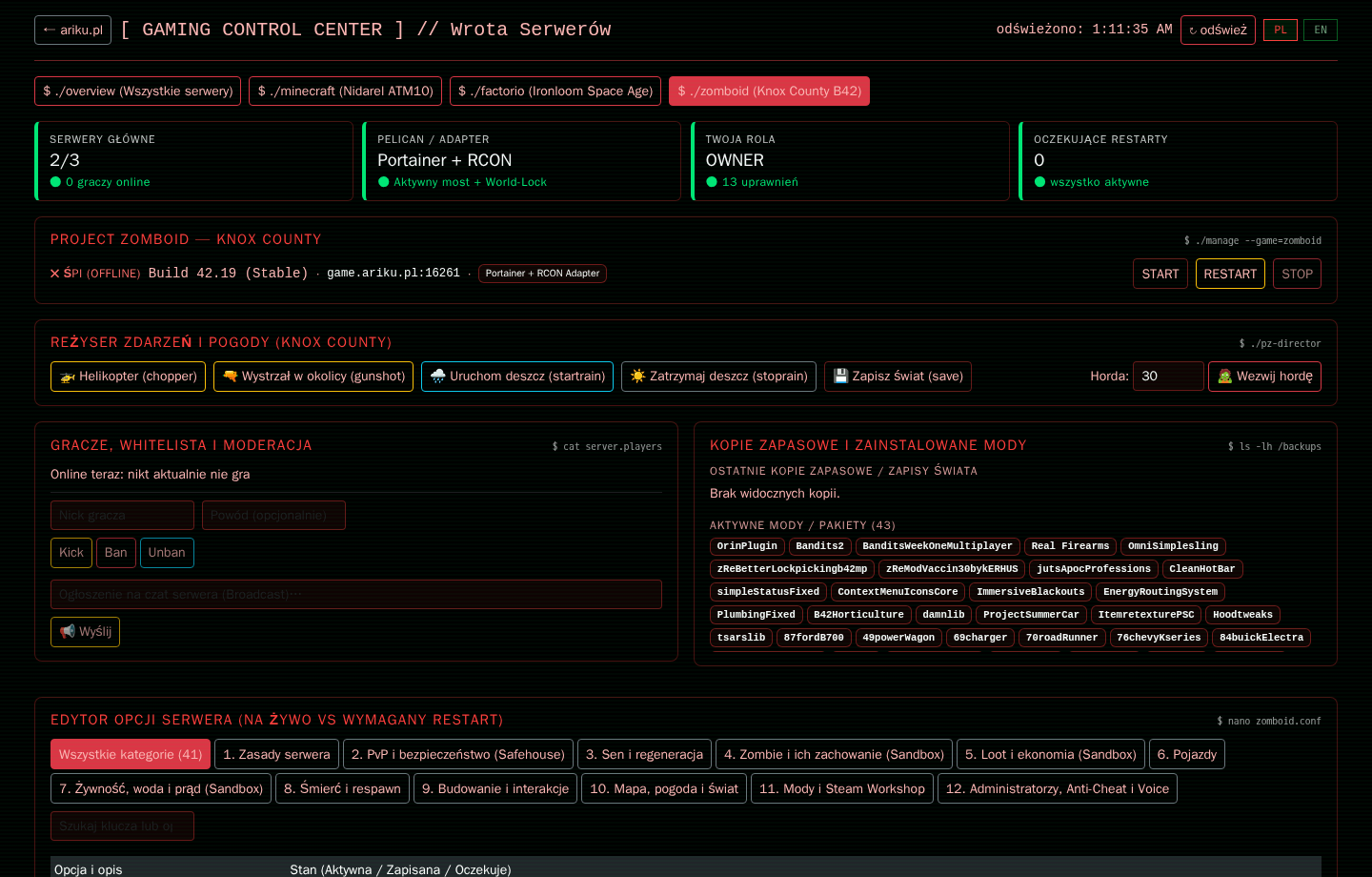Screen dimensions: 1372x877
Task: Filter by 11. Mody i Steam Workshop
Action: (842, 788)
